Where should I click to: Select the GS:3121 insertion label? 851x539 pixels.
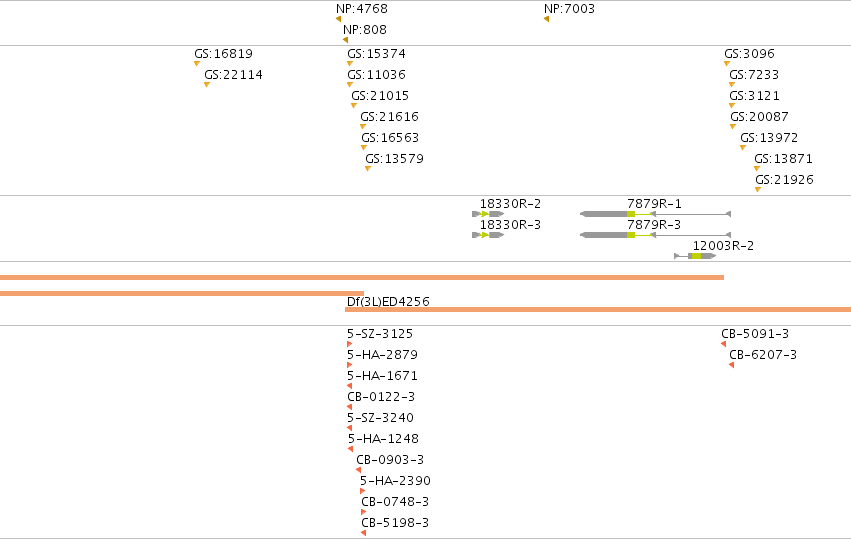(x=754, y=96)
